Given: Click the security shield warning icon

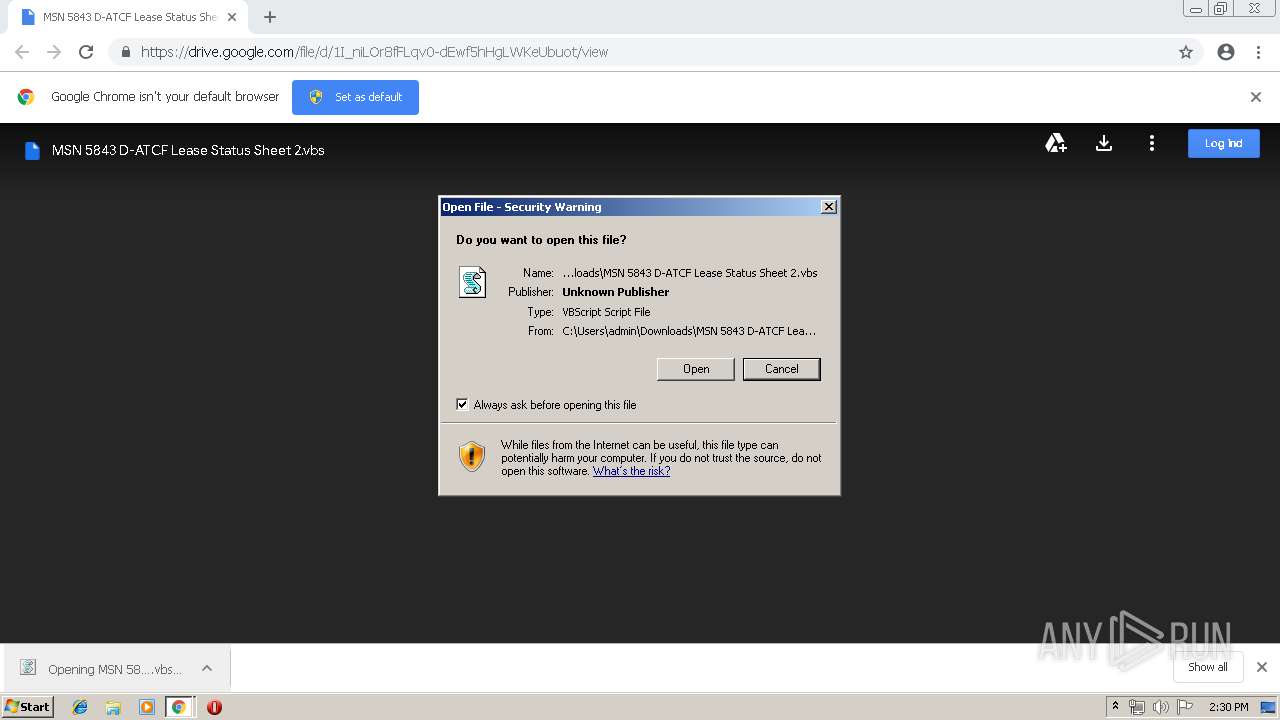Looking at the screenshot, I should pyautogui.click(x=472, y=456).
